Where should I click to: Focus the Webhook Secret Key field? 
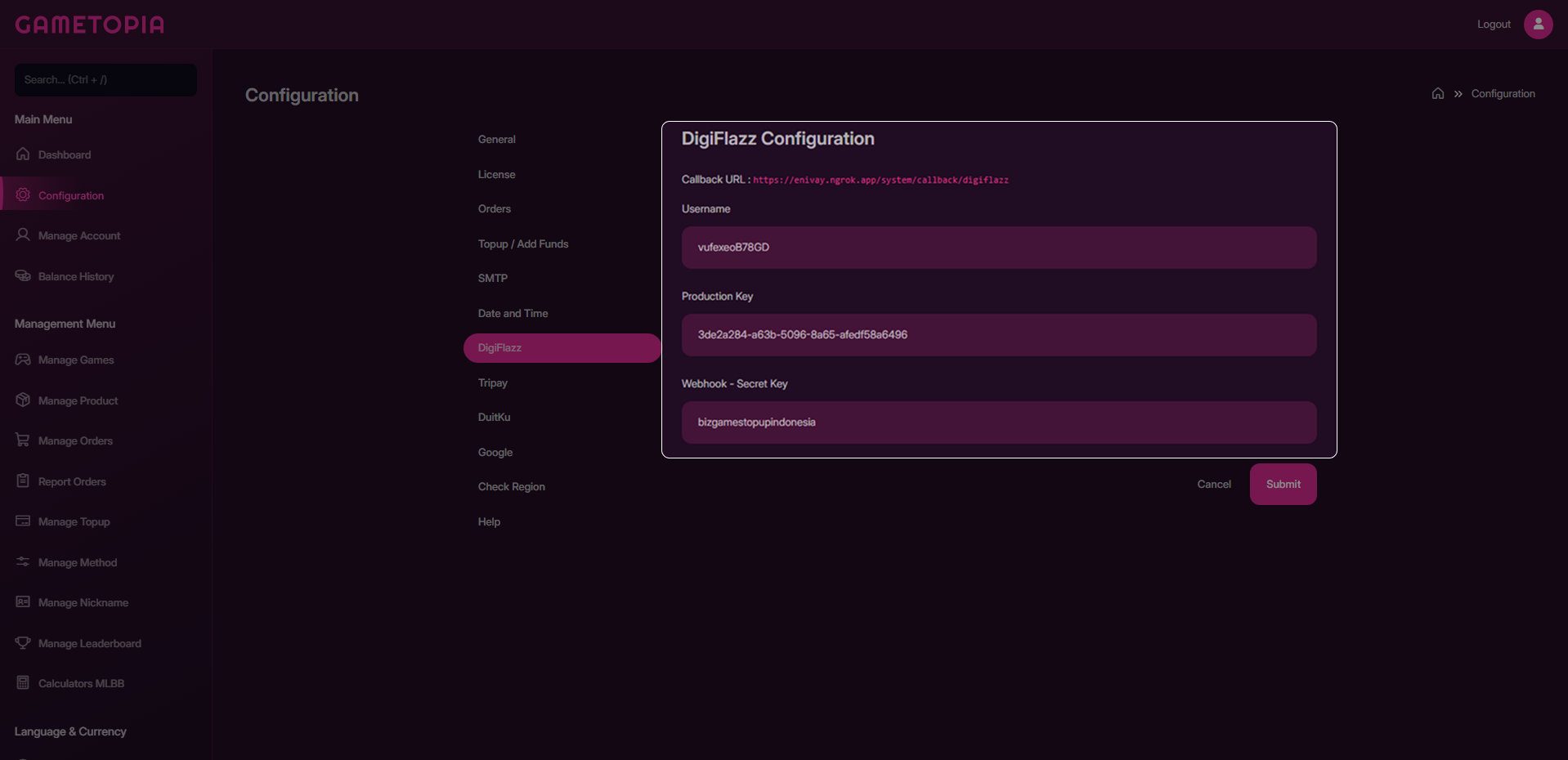click(x=999, y=422)
